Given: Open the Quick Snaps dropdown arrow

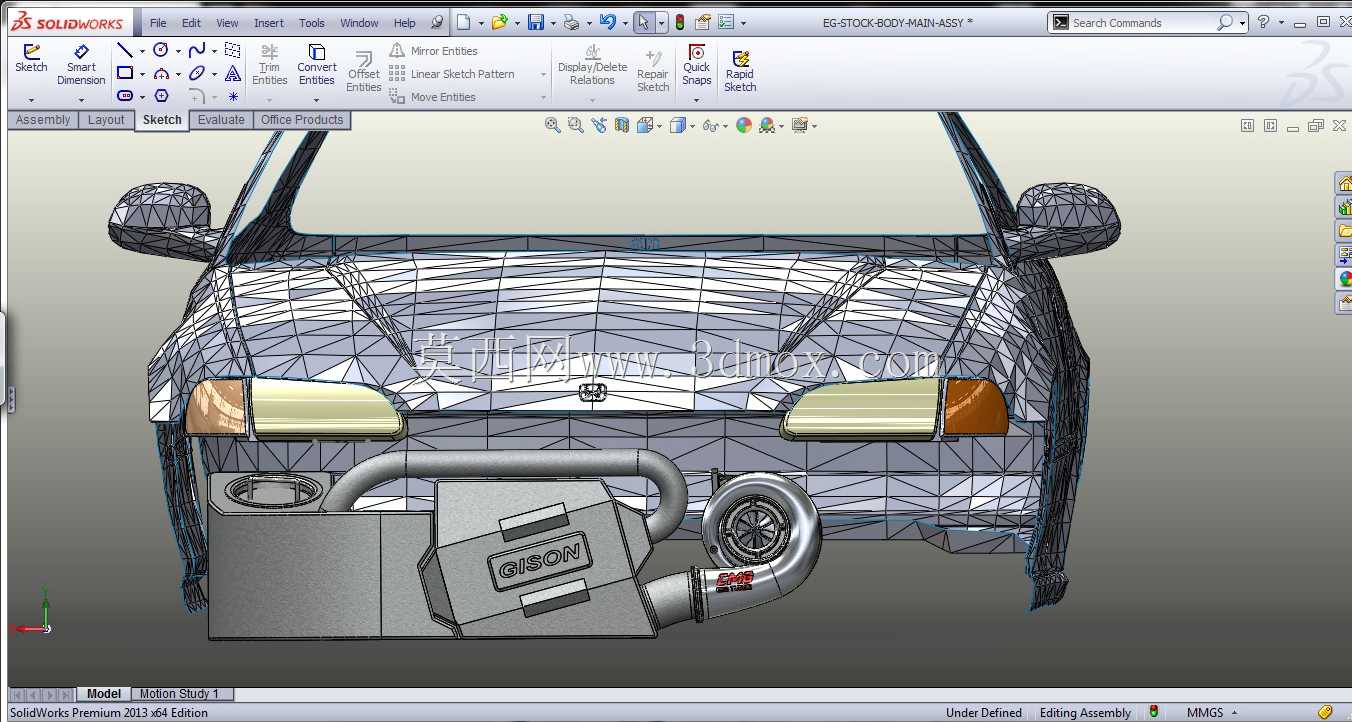Looking at the screenshot, I should [x=697, y=100].
